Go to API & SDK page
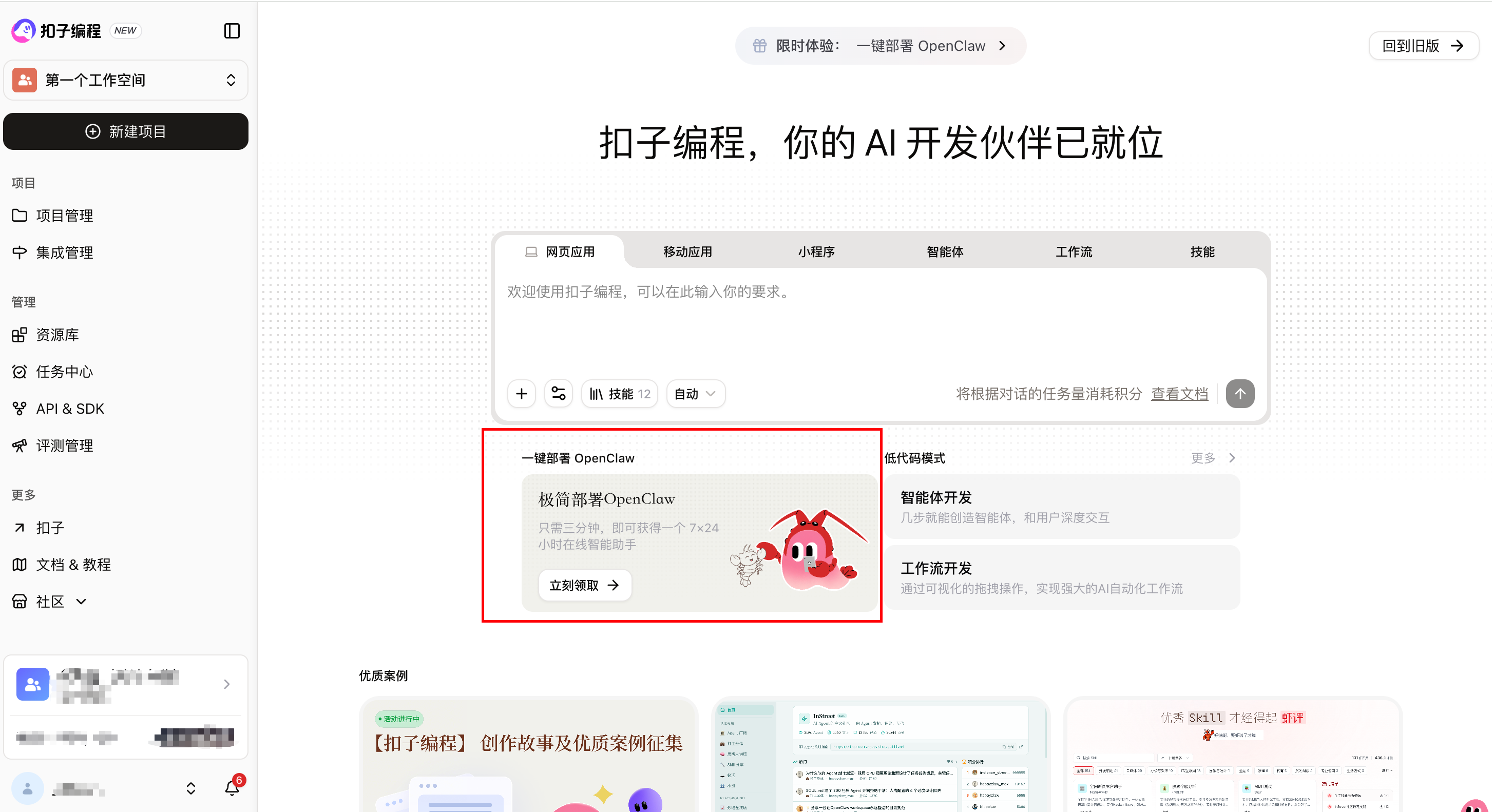The image size is (1492, 812). point(69,409)
